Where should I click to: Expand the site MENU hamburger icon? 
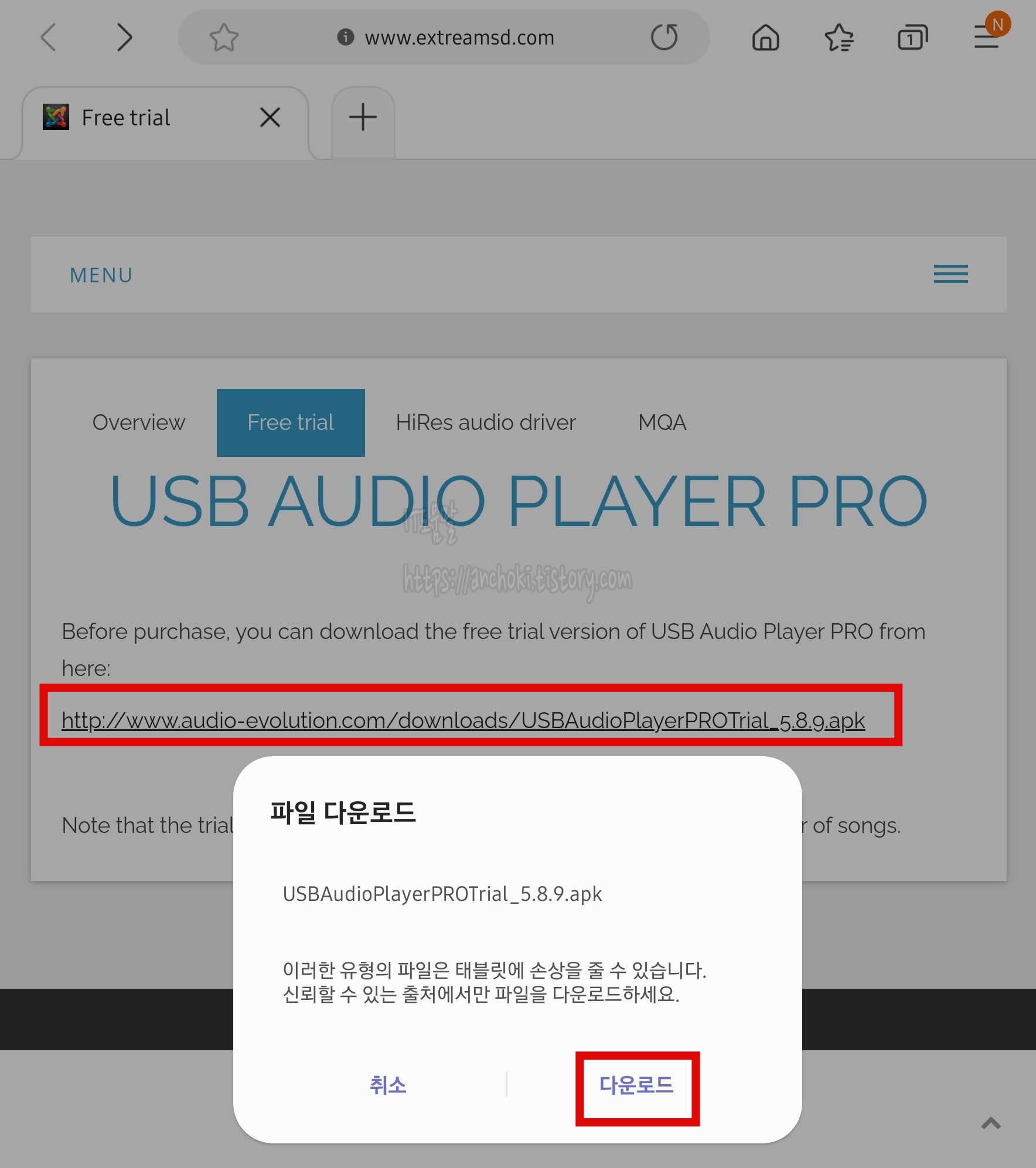950,274
